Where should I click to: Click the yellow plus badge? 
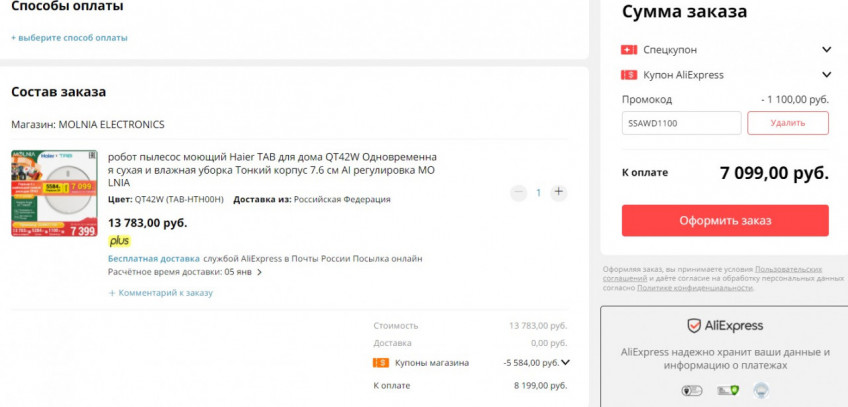point(119,241)
